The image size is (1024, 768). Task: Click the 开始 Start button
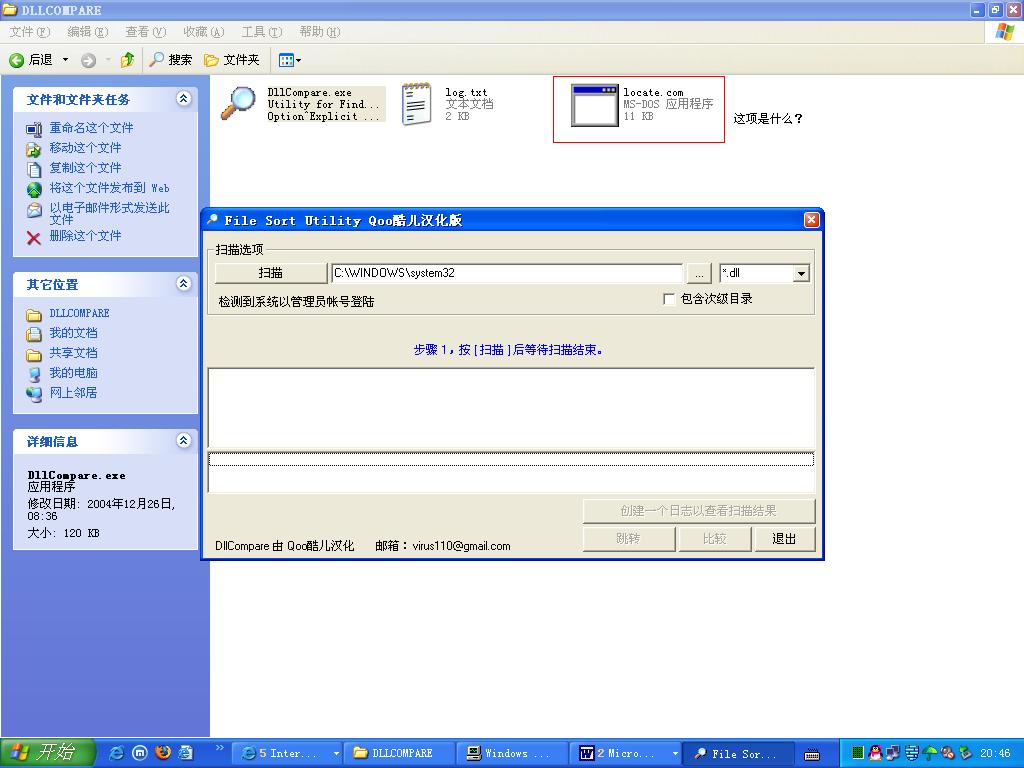pos(48,753)
